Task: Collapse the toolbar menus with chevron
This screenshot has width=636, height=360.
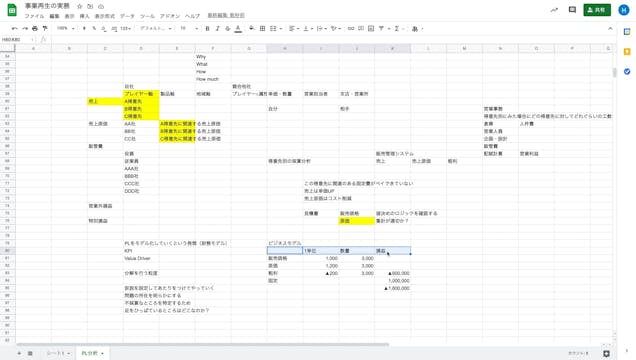Action: point(610,28)
